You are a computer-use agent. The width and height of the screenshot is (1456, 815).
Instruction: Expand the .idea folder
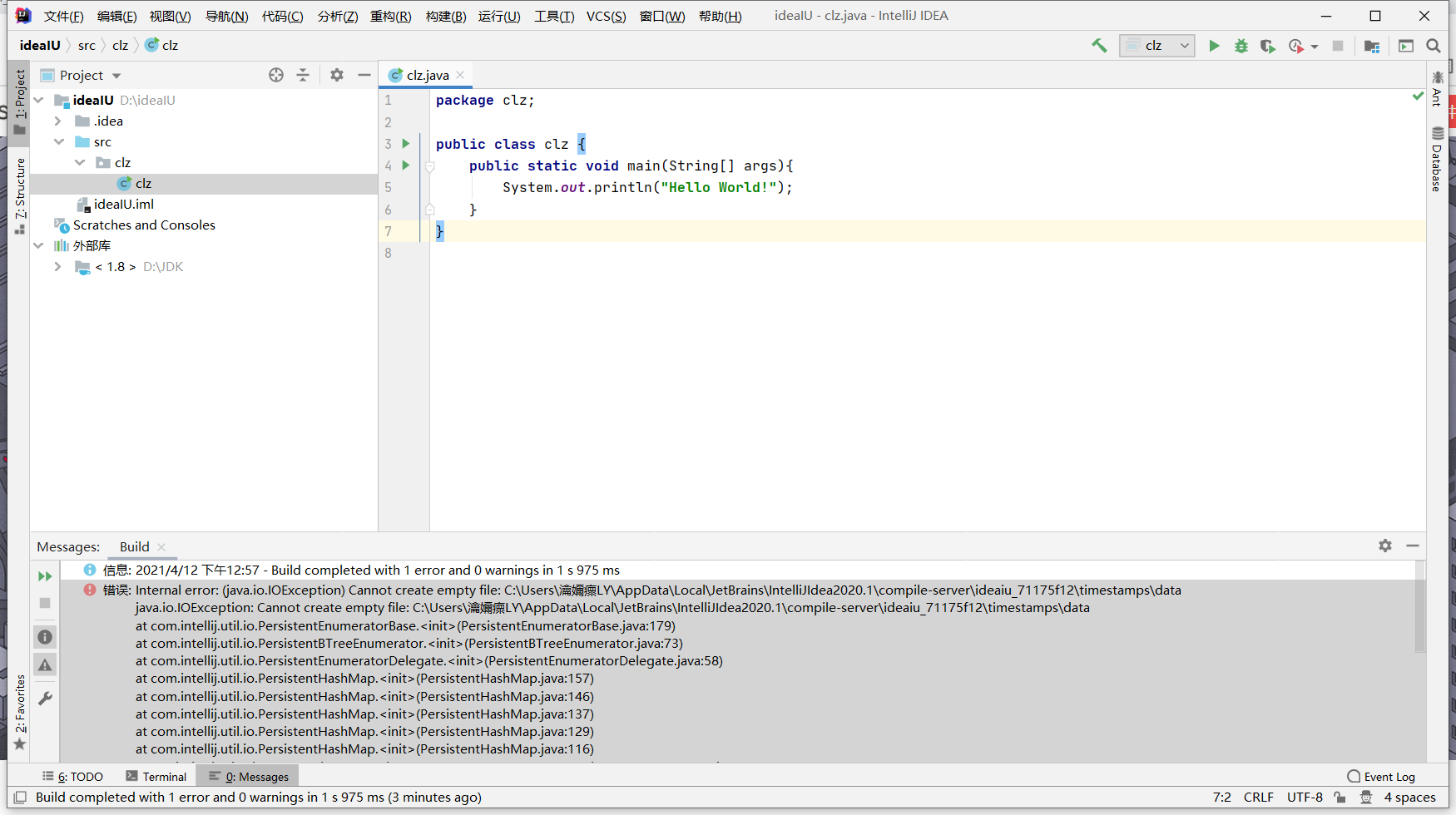(x=58, y=121)
